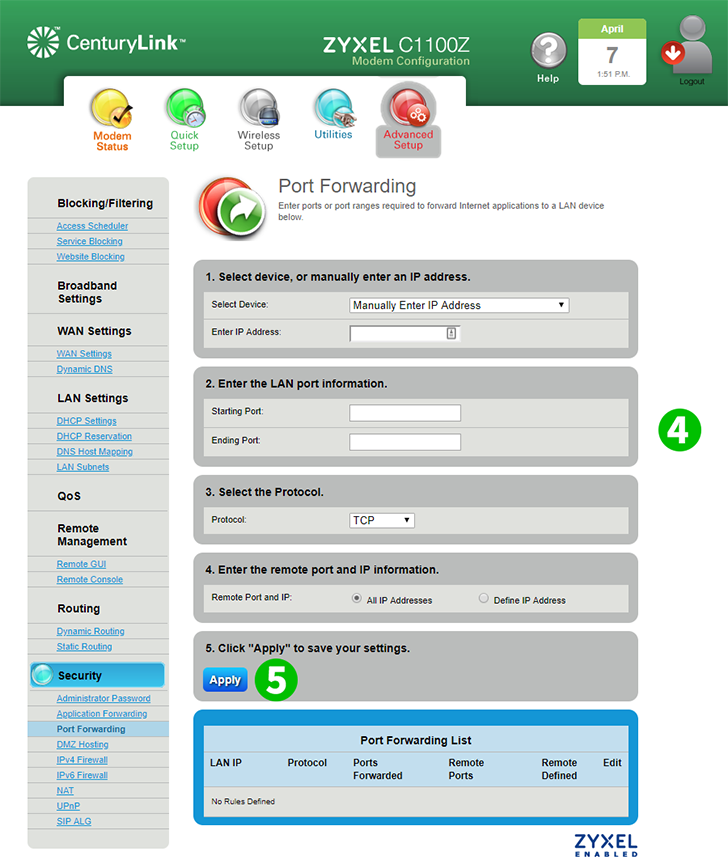This screenshot has width=728, height=860.
Task: Select the LAN Settings section header
Action: click(x=93, y=398)
